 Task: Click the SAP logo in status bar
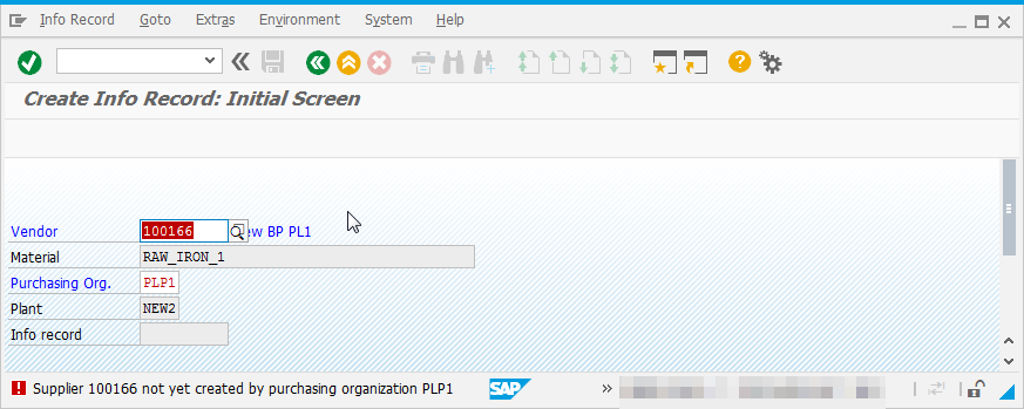(x=510, y=389)
